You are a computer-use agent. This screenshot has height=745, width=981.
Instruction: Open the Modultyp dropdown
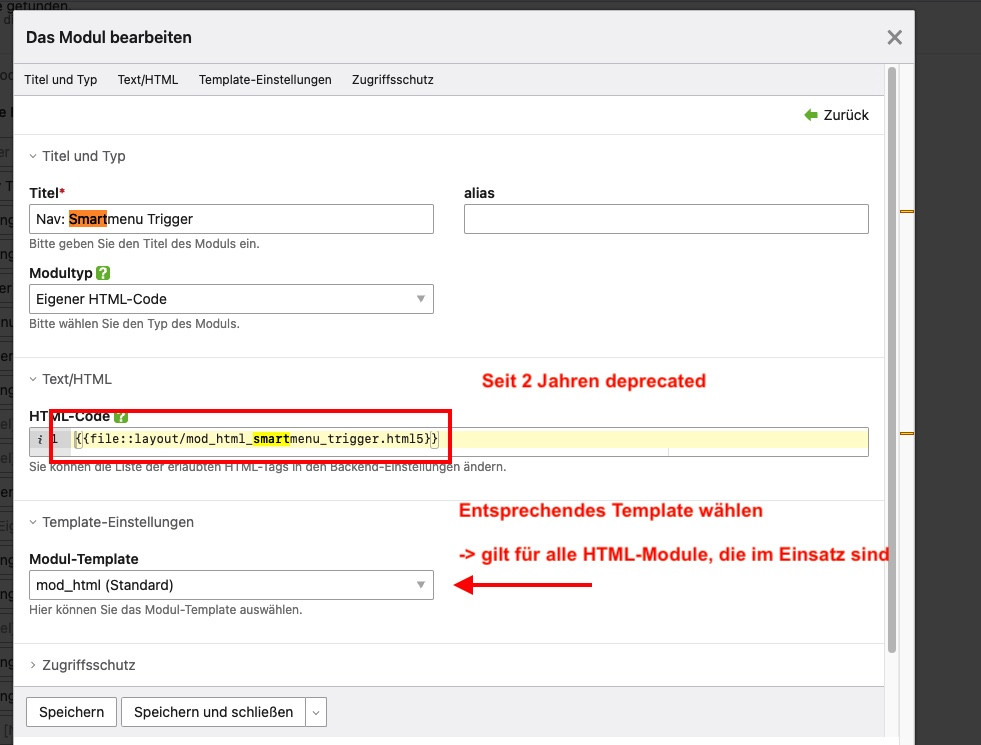231,299
